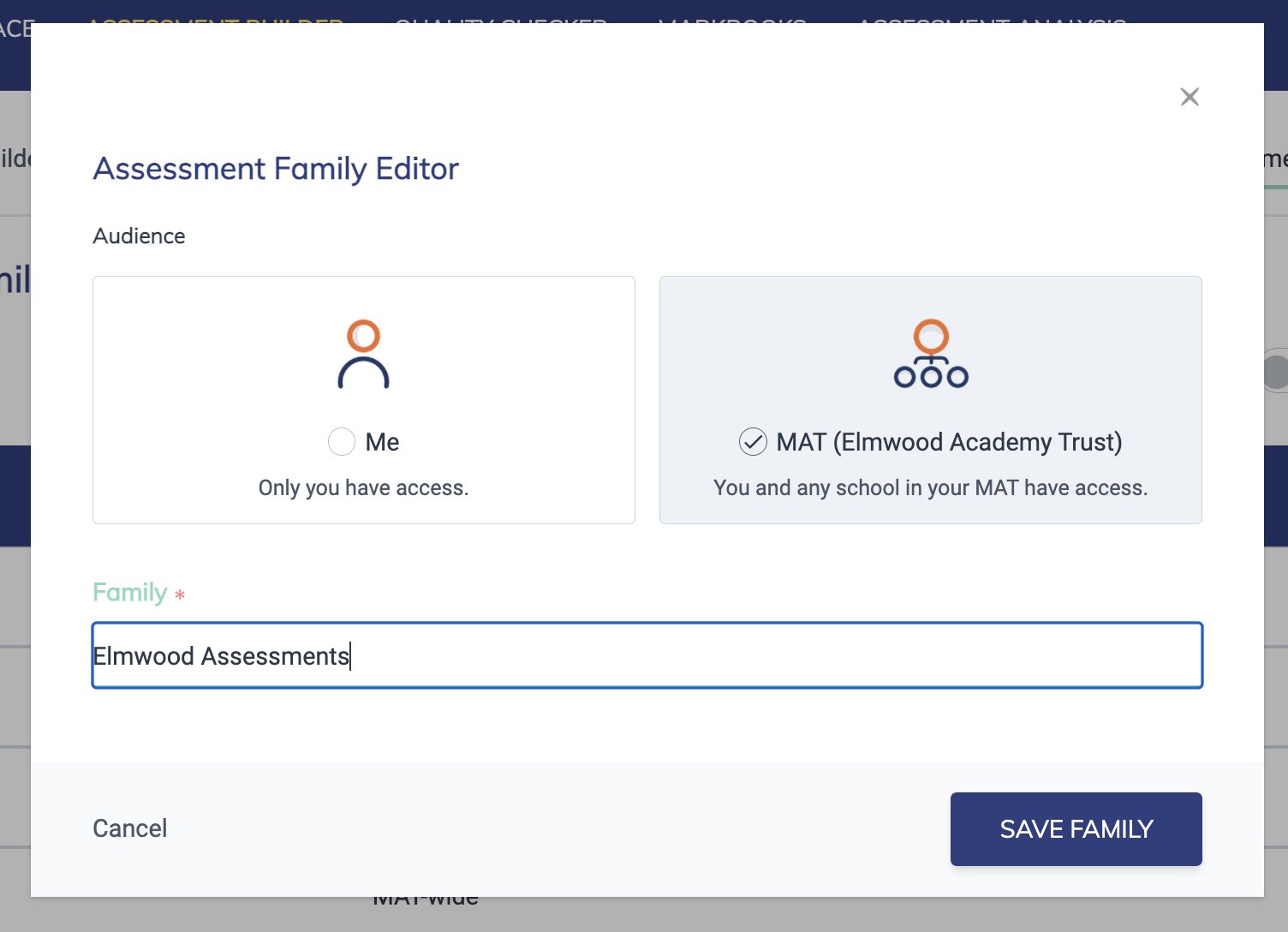This screenshot has width=1288, height=932.
Task: Open the Assessment Analysis menu
Action: pyautogui.click(x=993, y=21)
